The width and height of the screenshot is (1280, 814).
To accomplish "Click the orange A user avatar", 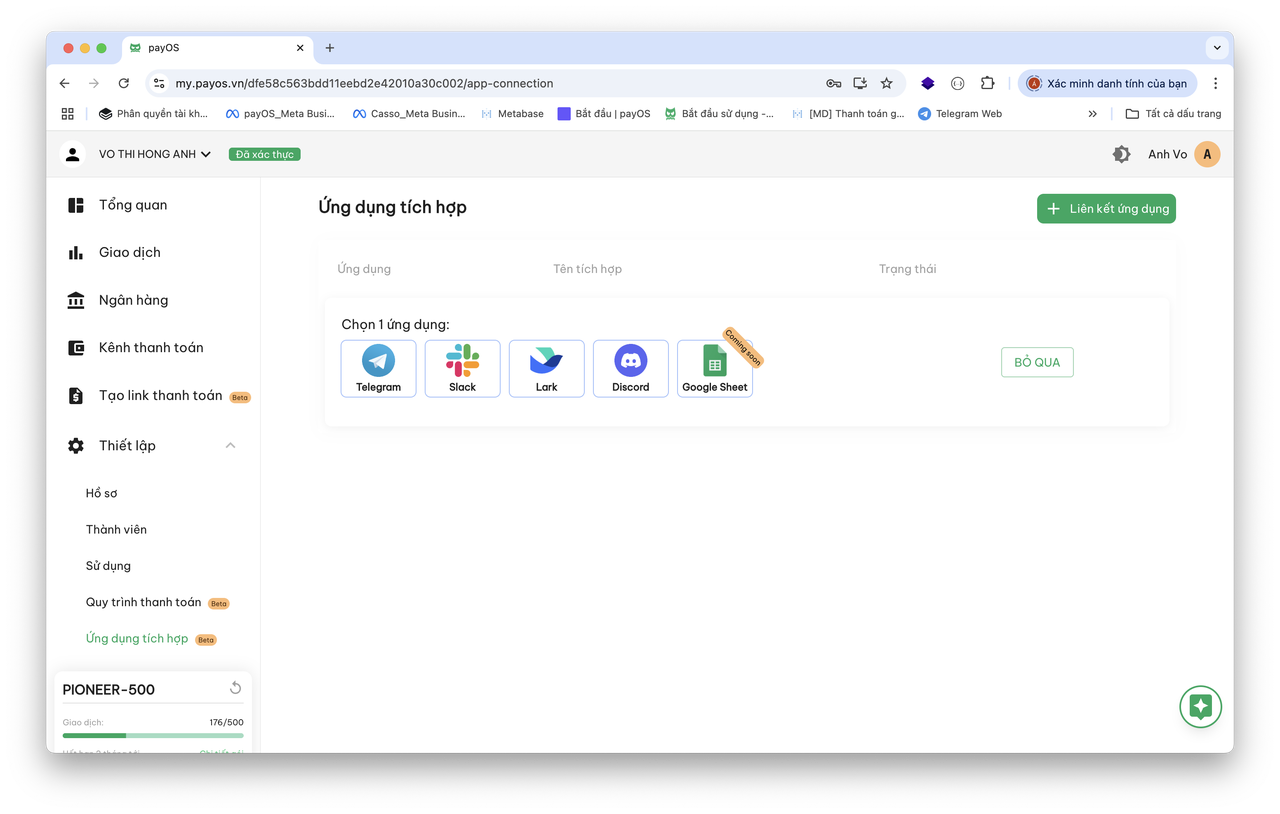I will point(1207,154).
